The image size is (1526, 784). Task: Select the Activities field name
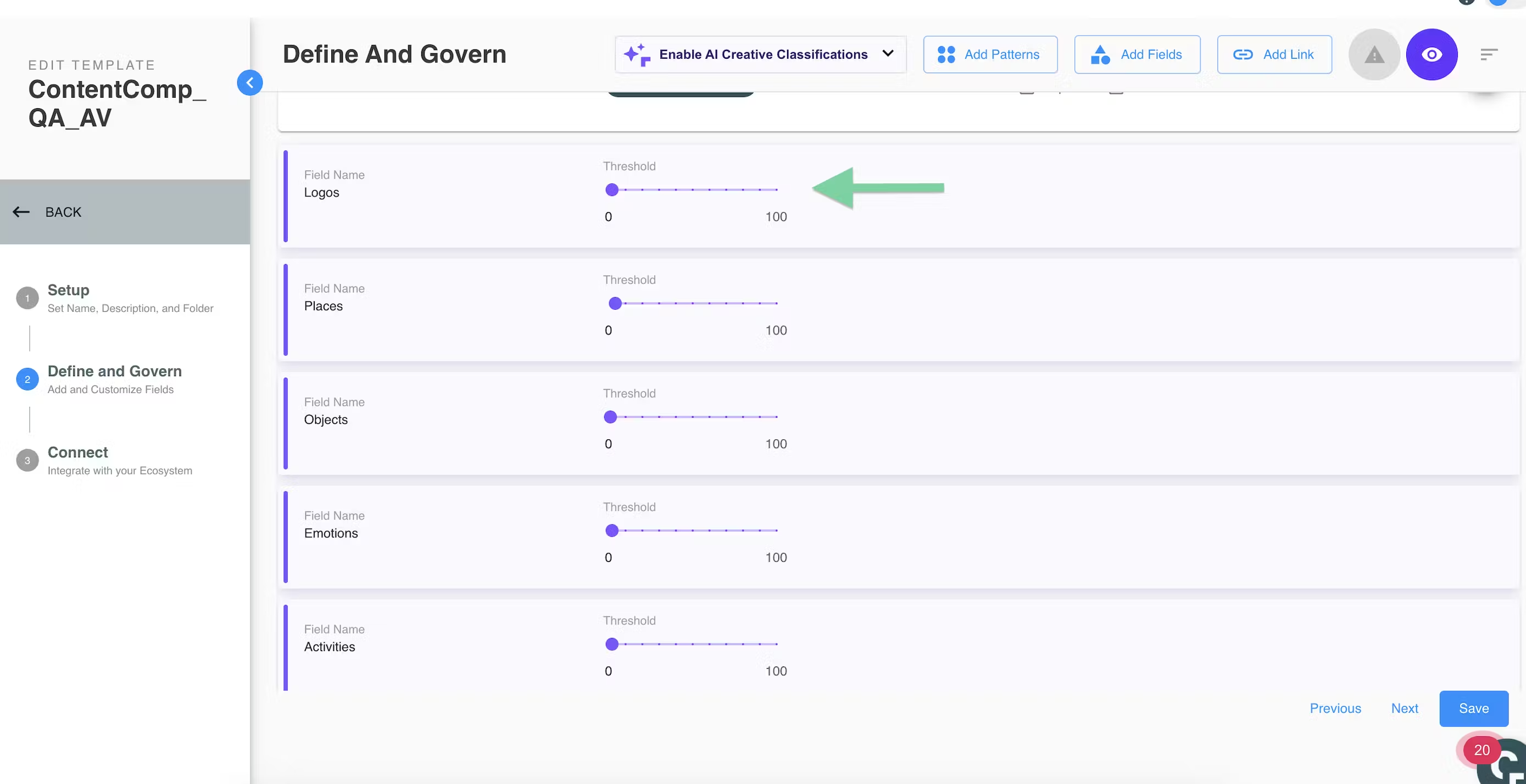(x=330, y=647)
